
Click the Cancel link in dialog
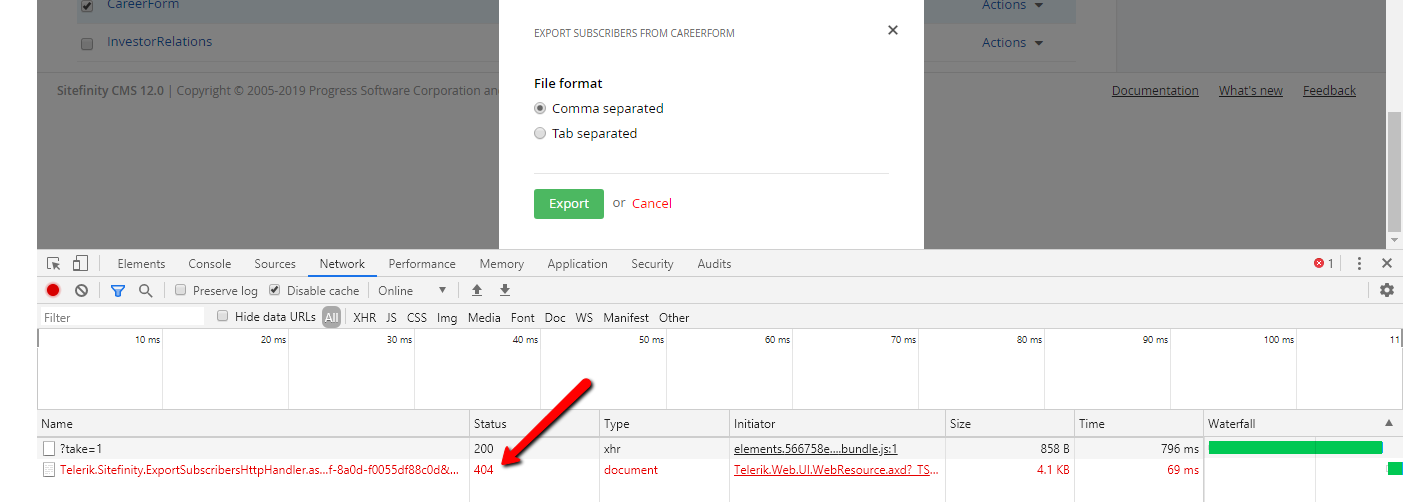point(652,203)
